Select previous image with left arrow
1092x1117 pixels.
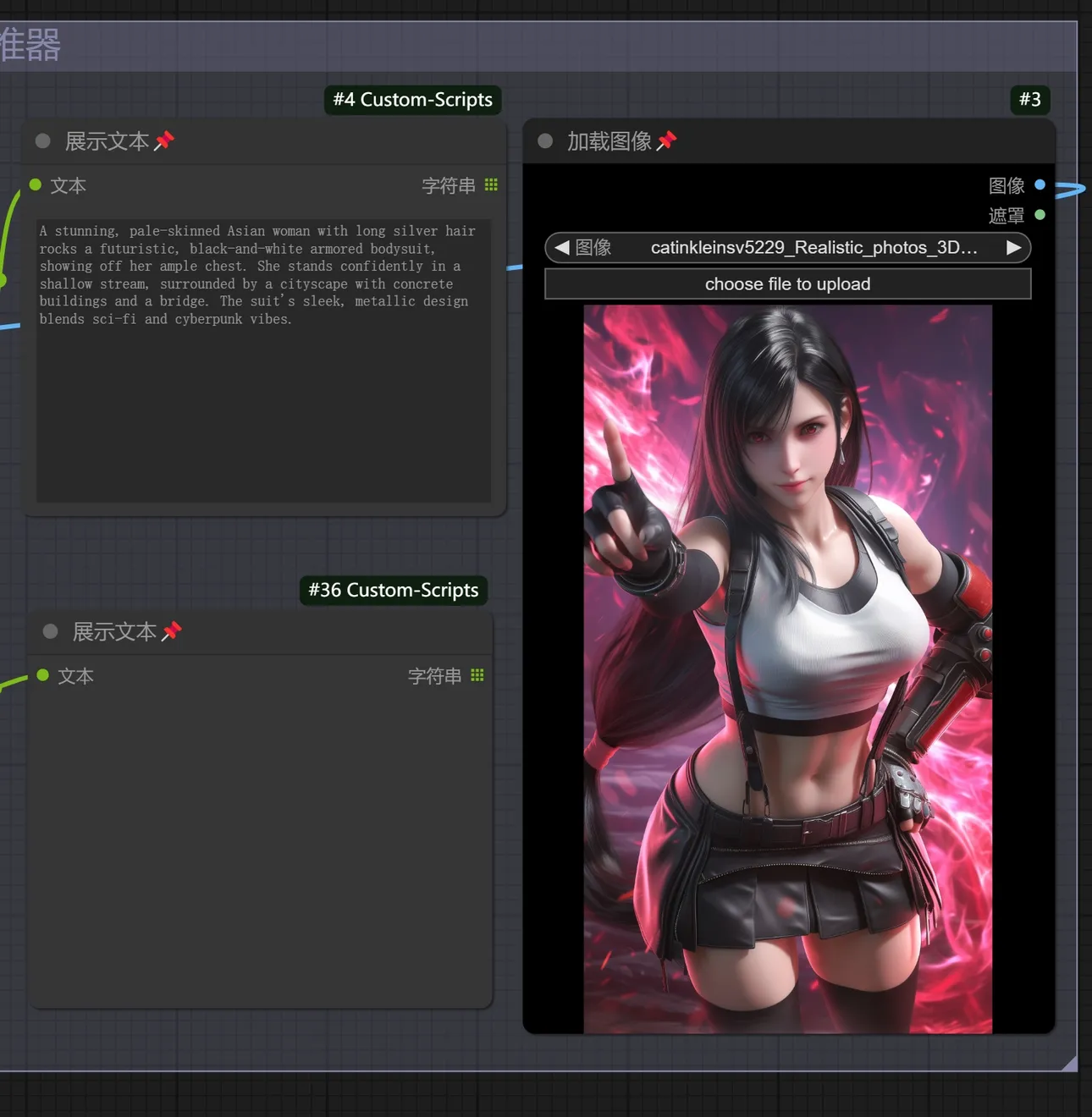(561, 248)
